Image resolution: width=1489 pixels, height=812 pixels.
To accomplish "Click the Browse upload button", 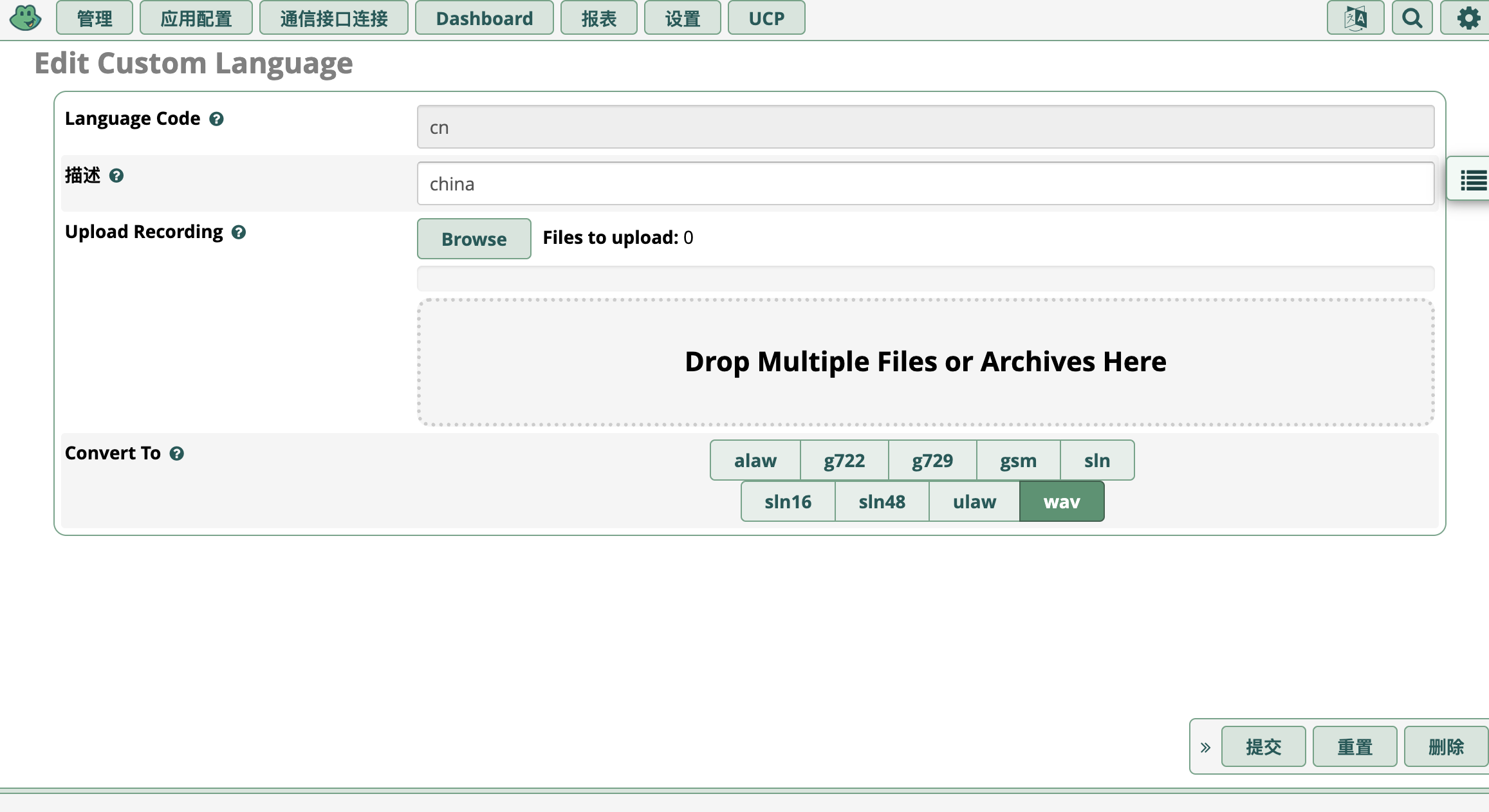I will [474, 239].
